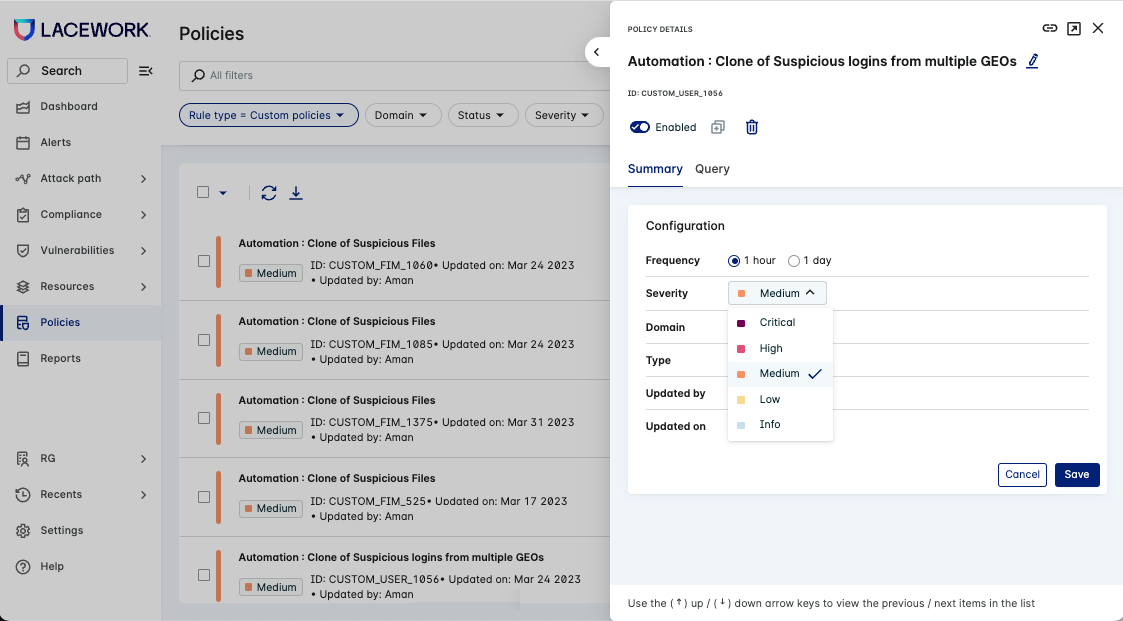Click the clone policy icon
This screenshot has height=621, width=1123.
point(717,127)
